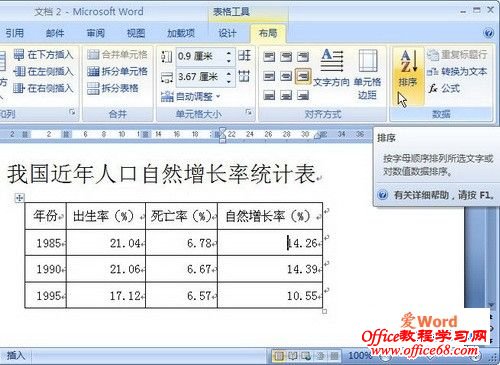Select Align Top Left alignment
Viewport: 500px width, 365px height.
tap(269, 57)
